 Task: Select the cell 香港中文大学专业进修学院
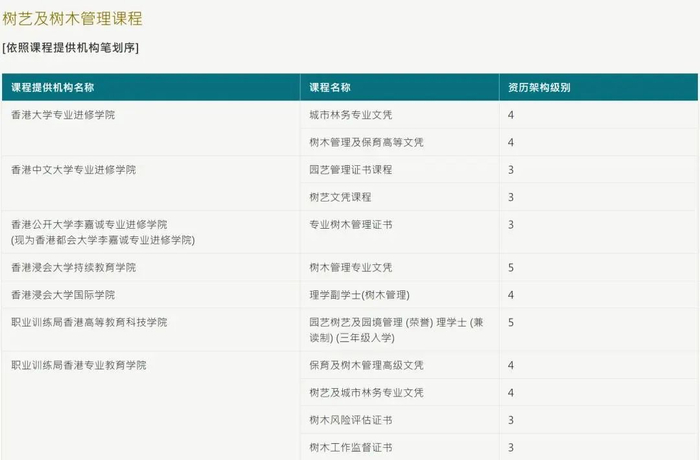73,170
